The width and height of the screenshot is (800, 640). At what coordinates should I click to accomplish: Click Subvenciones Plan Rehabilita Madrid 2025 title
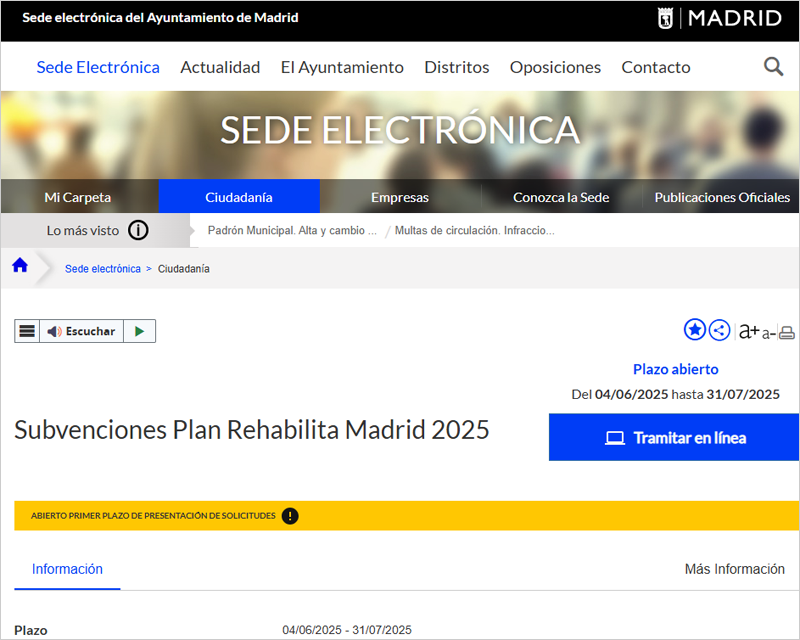pos(252,430)
